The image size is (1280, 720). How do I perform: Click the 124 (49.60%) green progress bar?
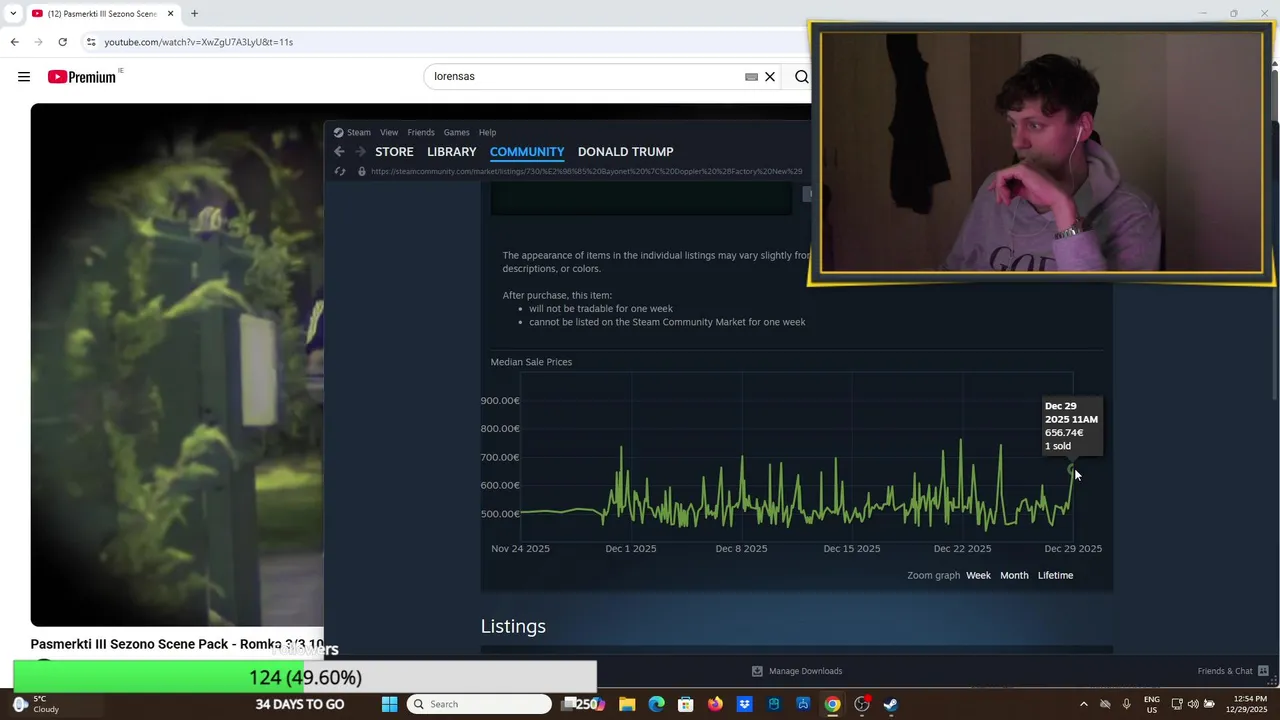pos(305,678)
